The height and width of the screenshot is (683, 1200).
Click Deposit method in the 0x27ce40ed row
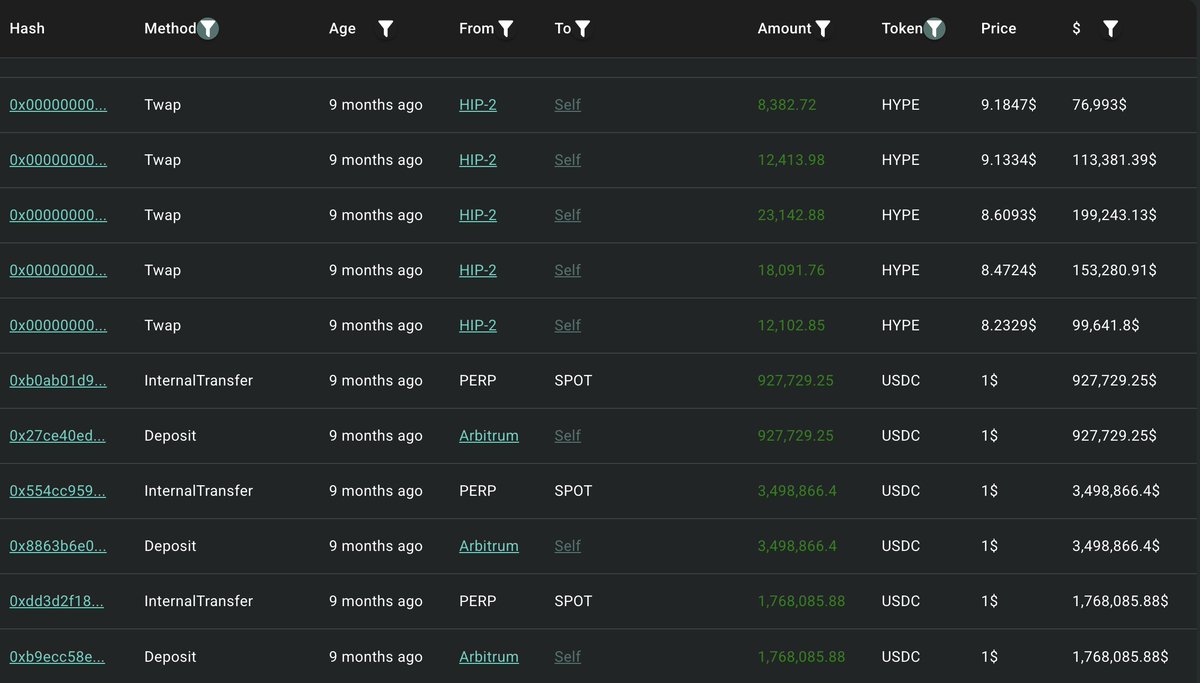click(x=170, y=436)
